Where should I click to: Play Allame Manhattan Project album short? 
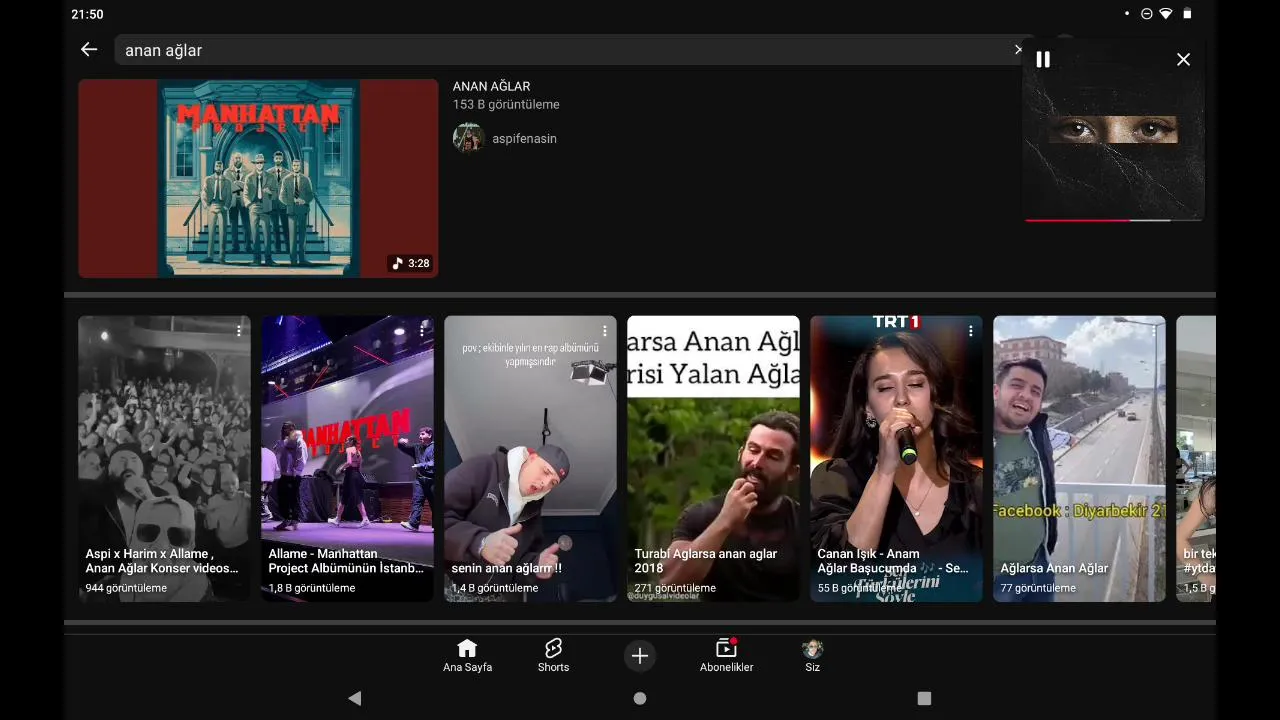click(x=347, y=459)
